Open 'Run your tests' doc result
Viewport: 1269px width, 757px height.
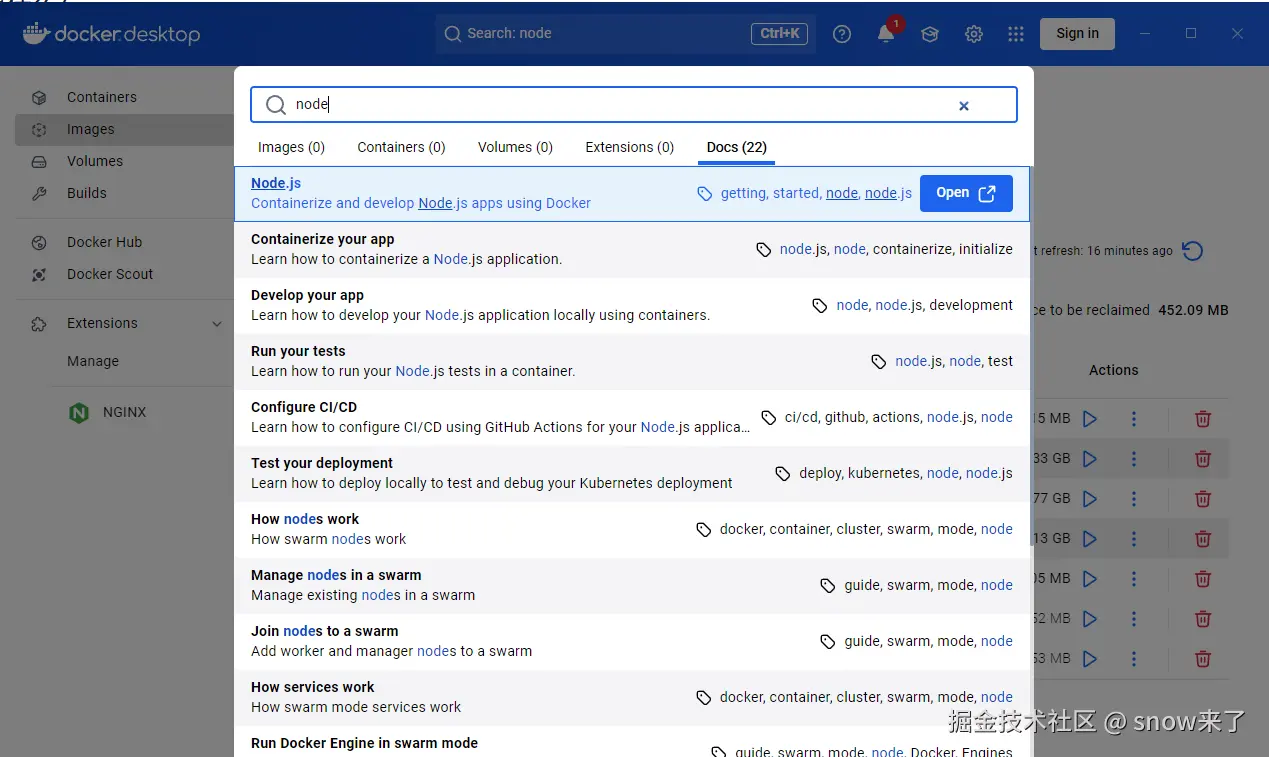(632, 361)
